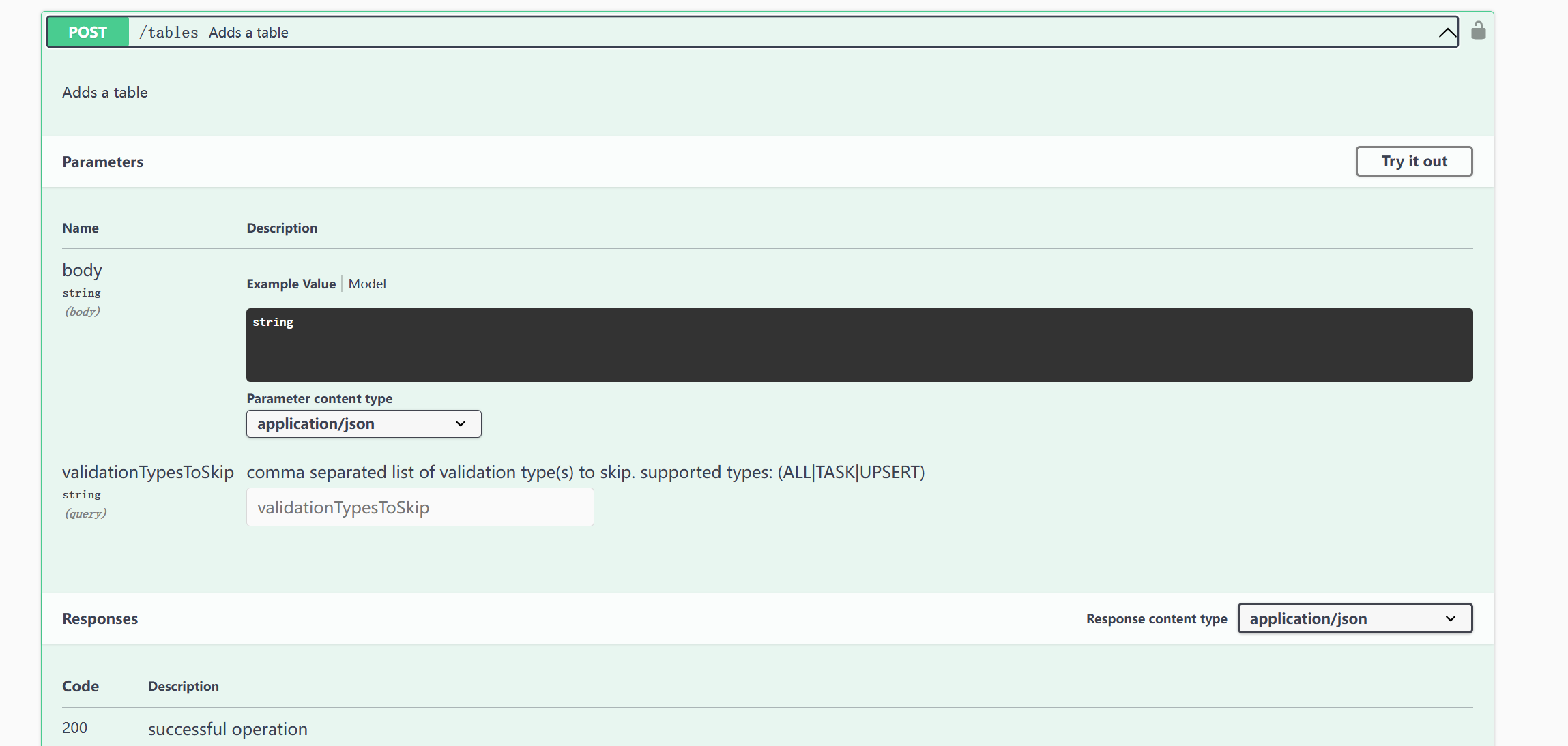The height and width of the screenshot is (746, 1568).
Task: Click the header summary 'Adds a table'
Action: point(248,32)
